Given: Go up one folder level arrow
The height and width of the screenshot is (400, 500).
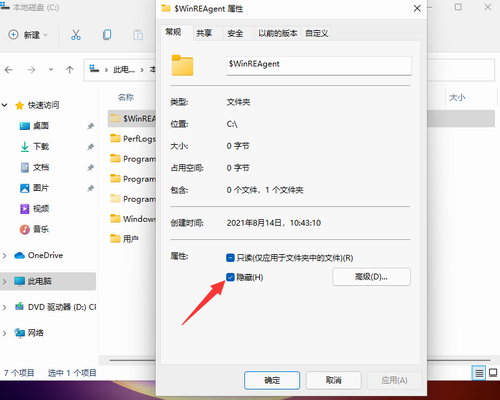Looking at the screenshot, I should pyautogui.click(x=70, y=70).
